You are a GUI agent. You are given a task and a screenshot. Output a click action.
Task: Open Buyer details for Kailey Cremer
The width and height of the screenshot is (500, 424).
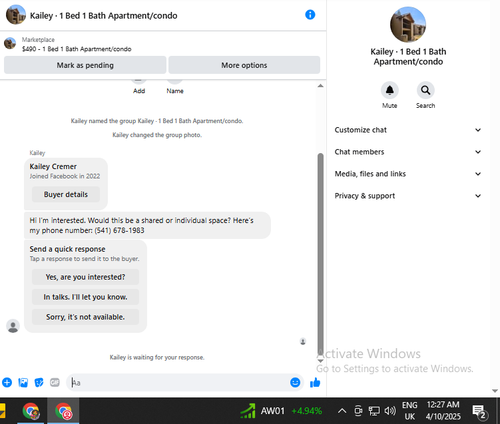point(66,194)
